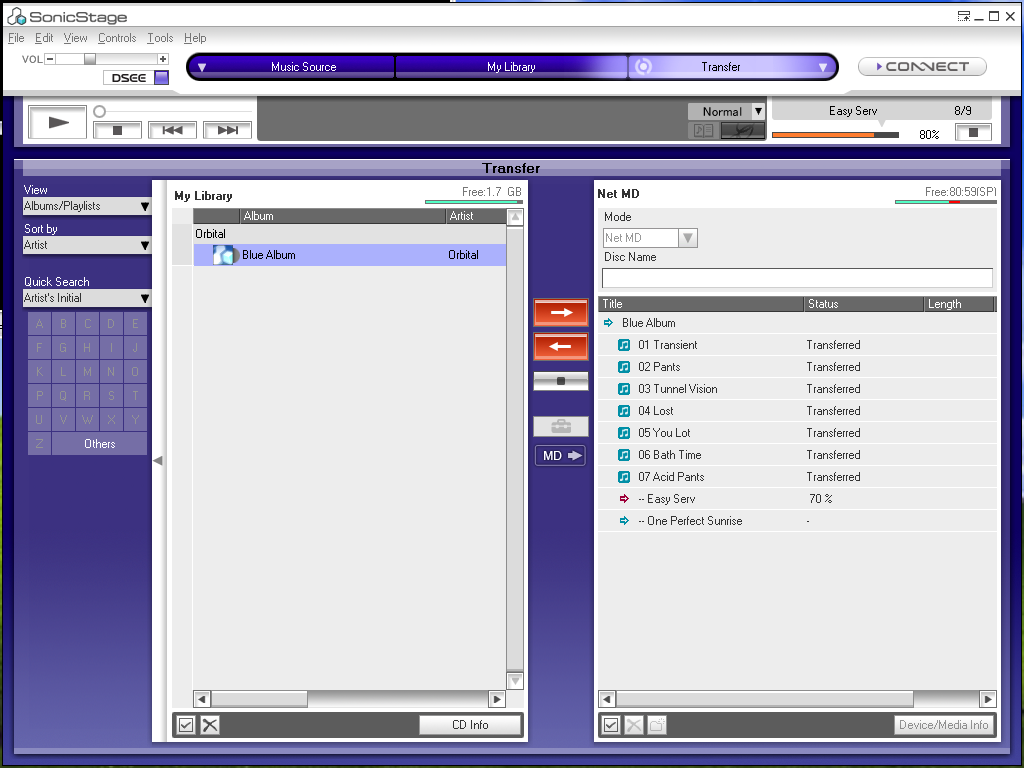The height and width of the screenshot is (768, 1024).
Task: Toggle the DSEE sound enhancement square
Action: [161, 78]
